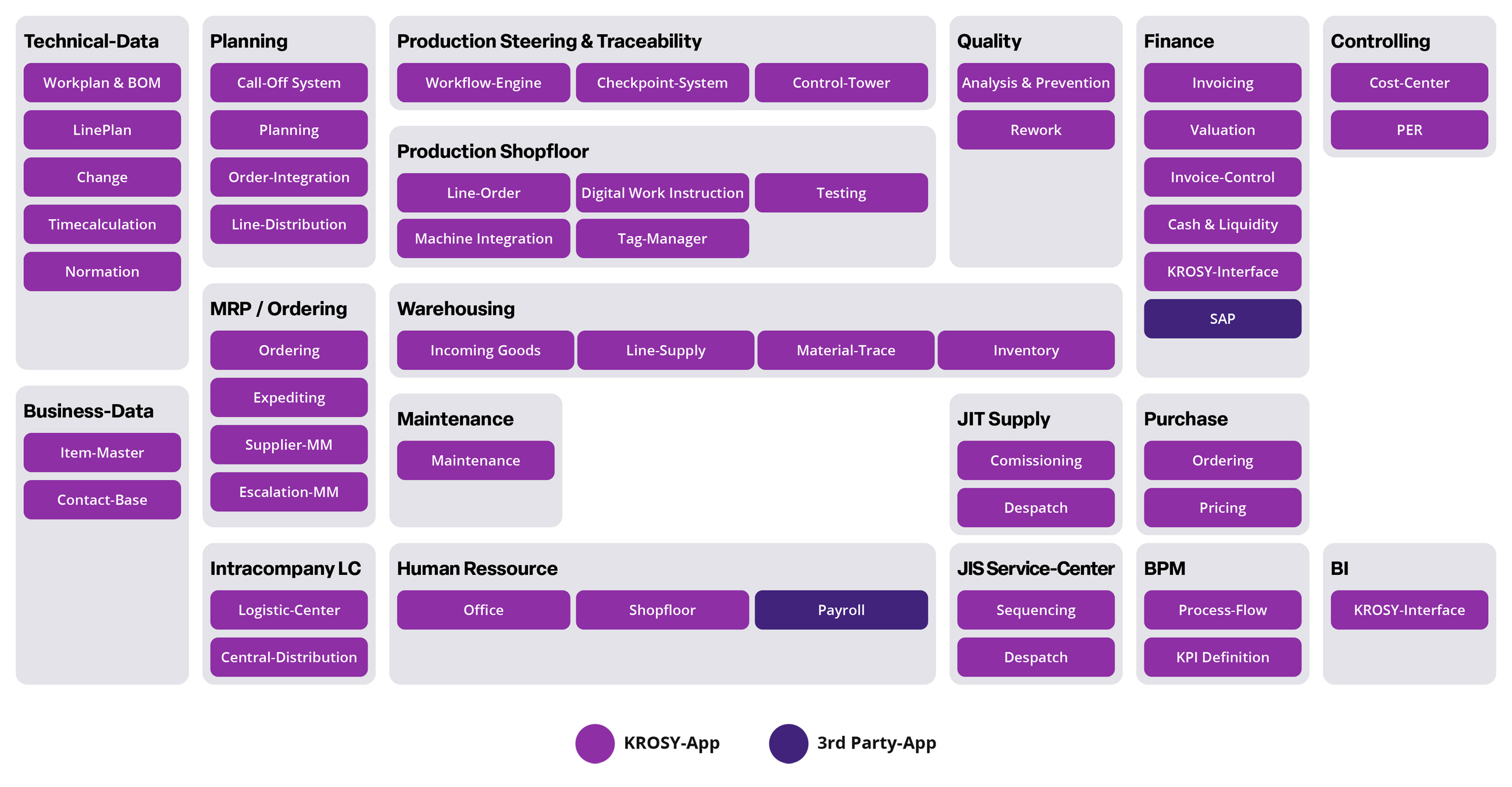The image size is (1512, 787).
Task: Open the Sequencing tile in JIS Service-Center
Action: 1035,610
